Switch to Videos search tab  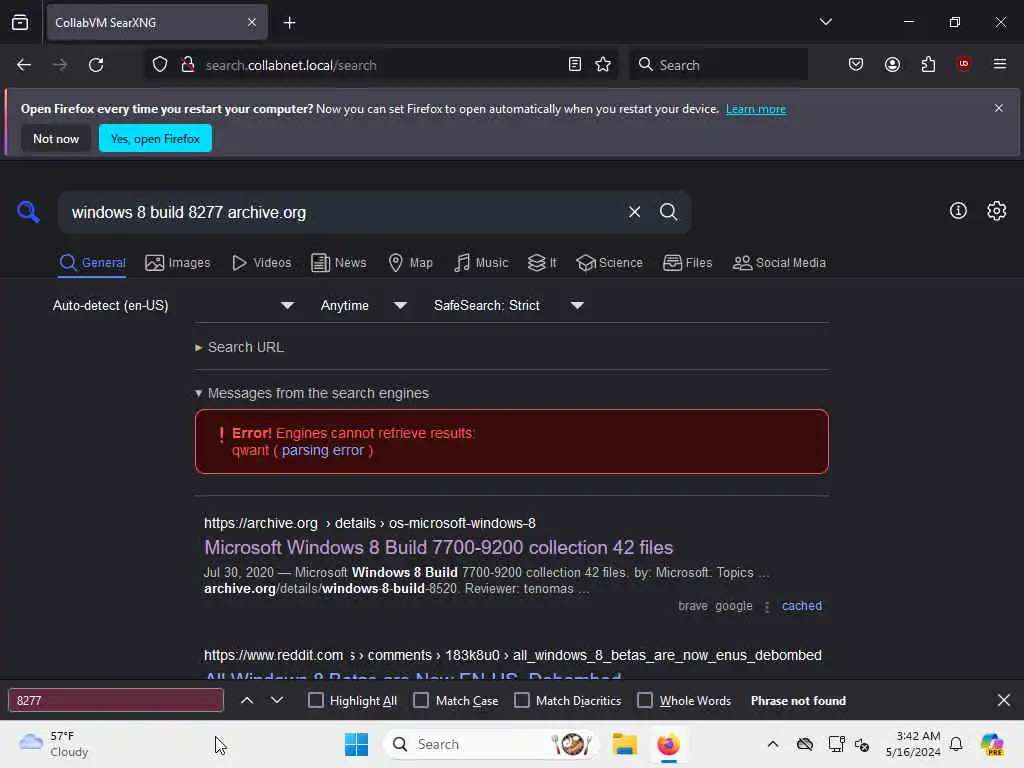coord(262,263)
